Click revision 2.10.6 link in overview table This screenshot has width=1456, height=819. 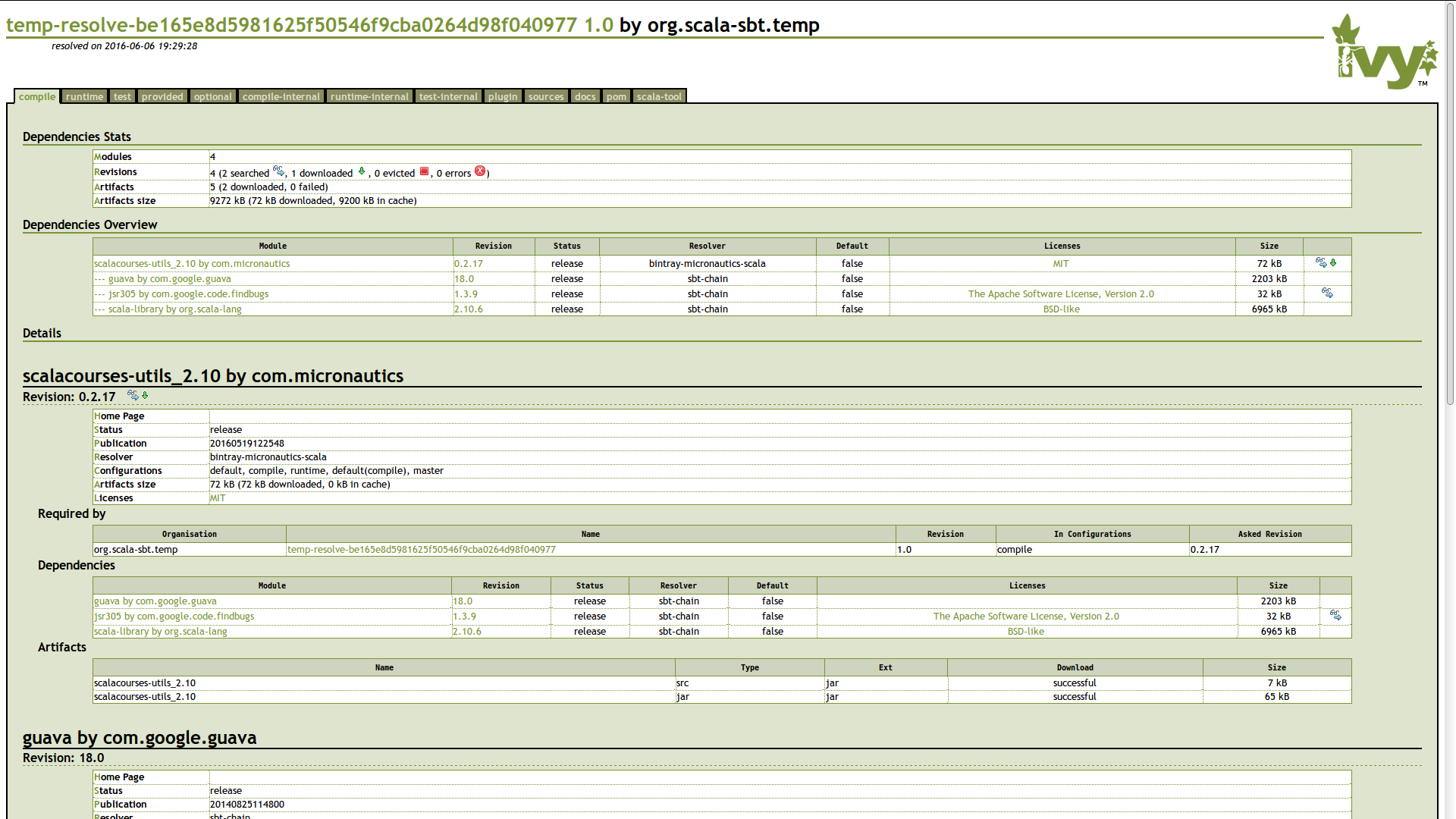click(469, 309)
